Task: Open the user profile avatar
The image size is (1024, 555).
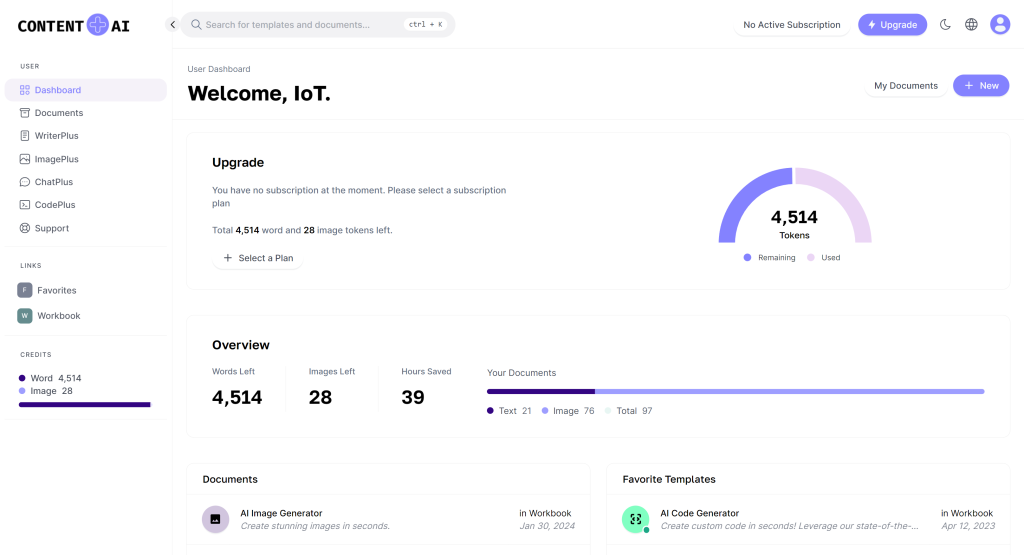Action: [x=1000, y=25]
